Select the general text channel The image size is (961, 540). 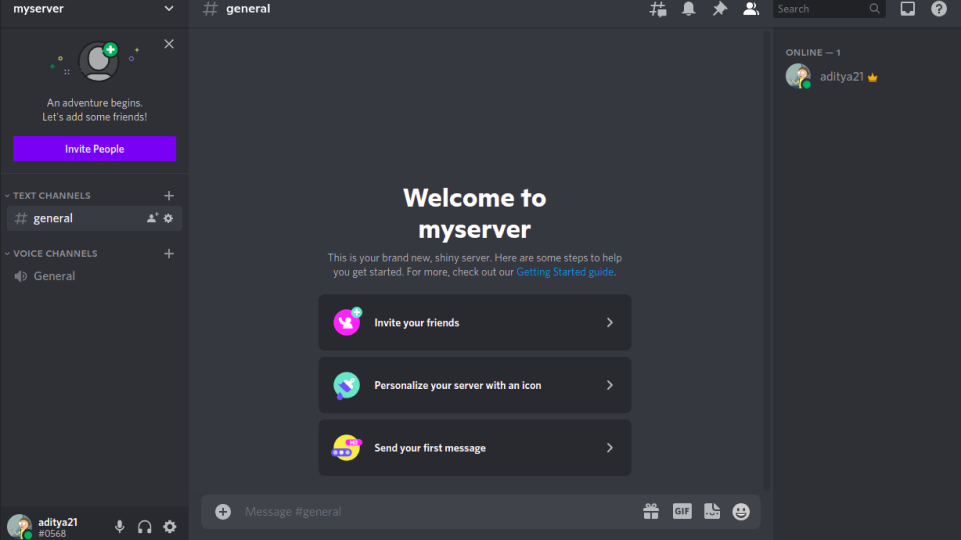click(x=94, y=218)
